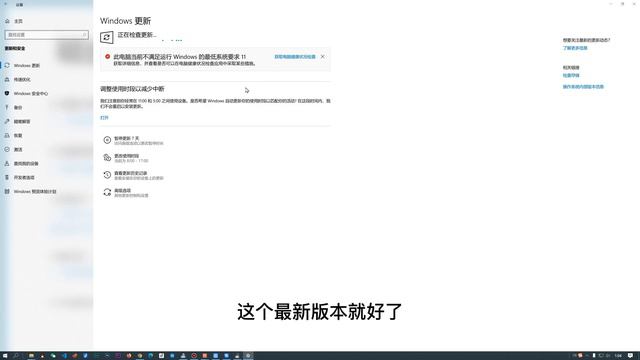Go back with the Settings back arrow
The height and width of the screenshot is (360, 640).
click(6, 4)
